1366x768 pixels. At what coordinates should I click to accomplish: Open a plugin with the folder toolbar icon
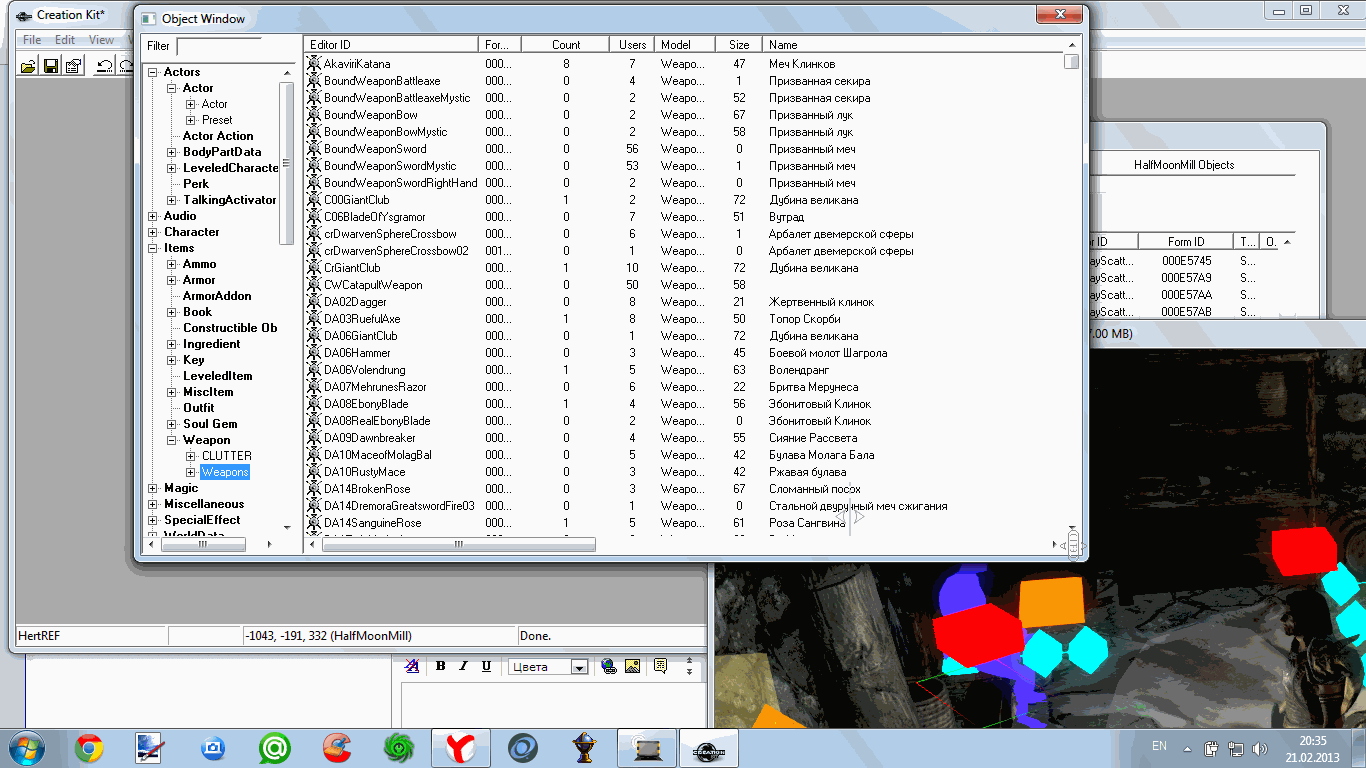pyautogui.click(x=28, y=66)
